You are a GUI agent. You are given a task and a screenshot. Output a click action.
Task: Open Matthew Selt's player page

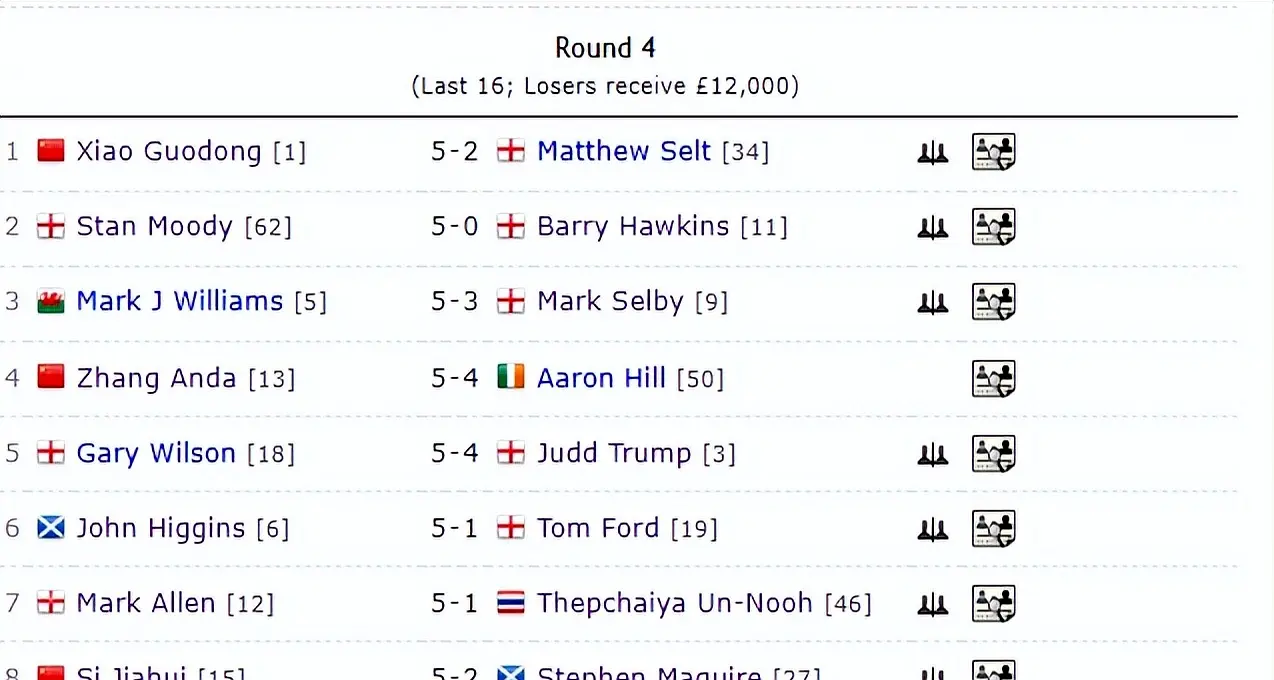click(x=623, y=152)
